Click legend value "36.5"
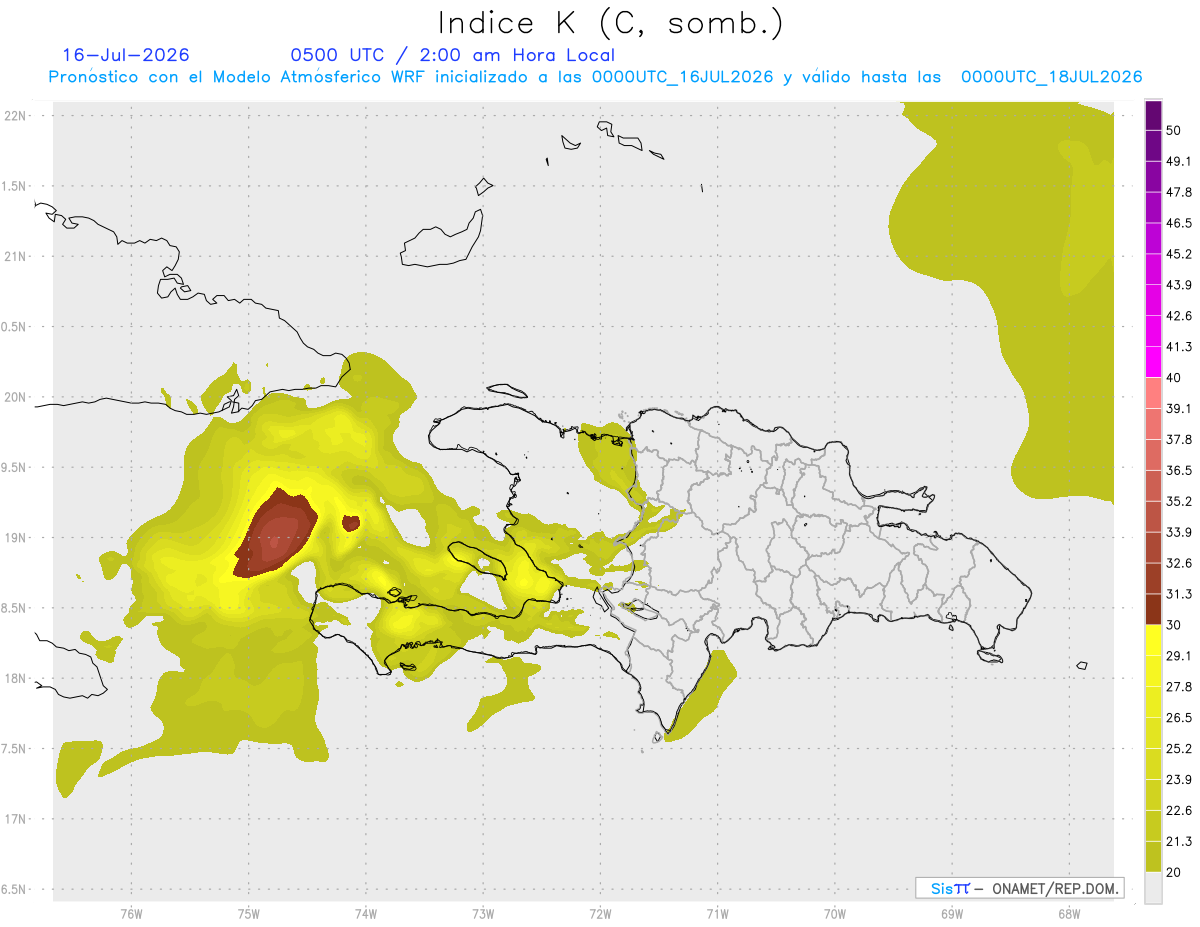Screen dimensions: 1200x927 click(1179, 470)
